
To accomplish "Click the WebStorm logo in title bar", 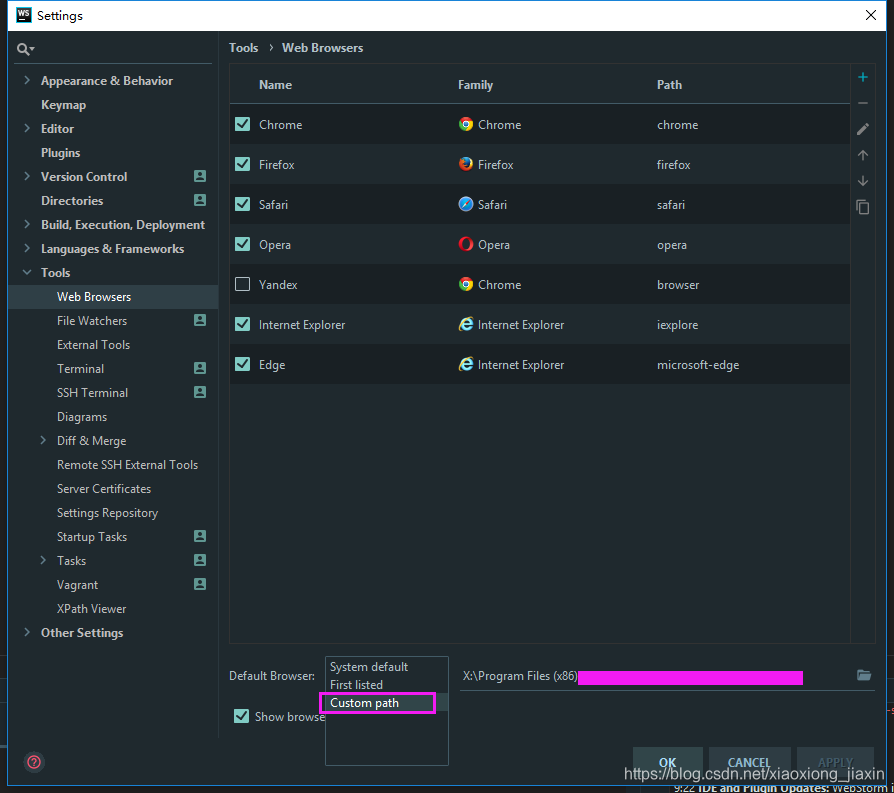I will [x=24, y=15].
